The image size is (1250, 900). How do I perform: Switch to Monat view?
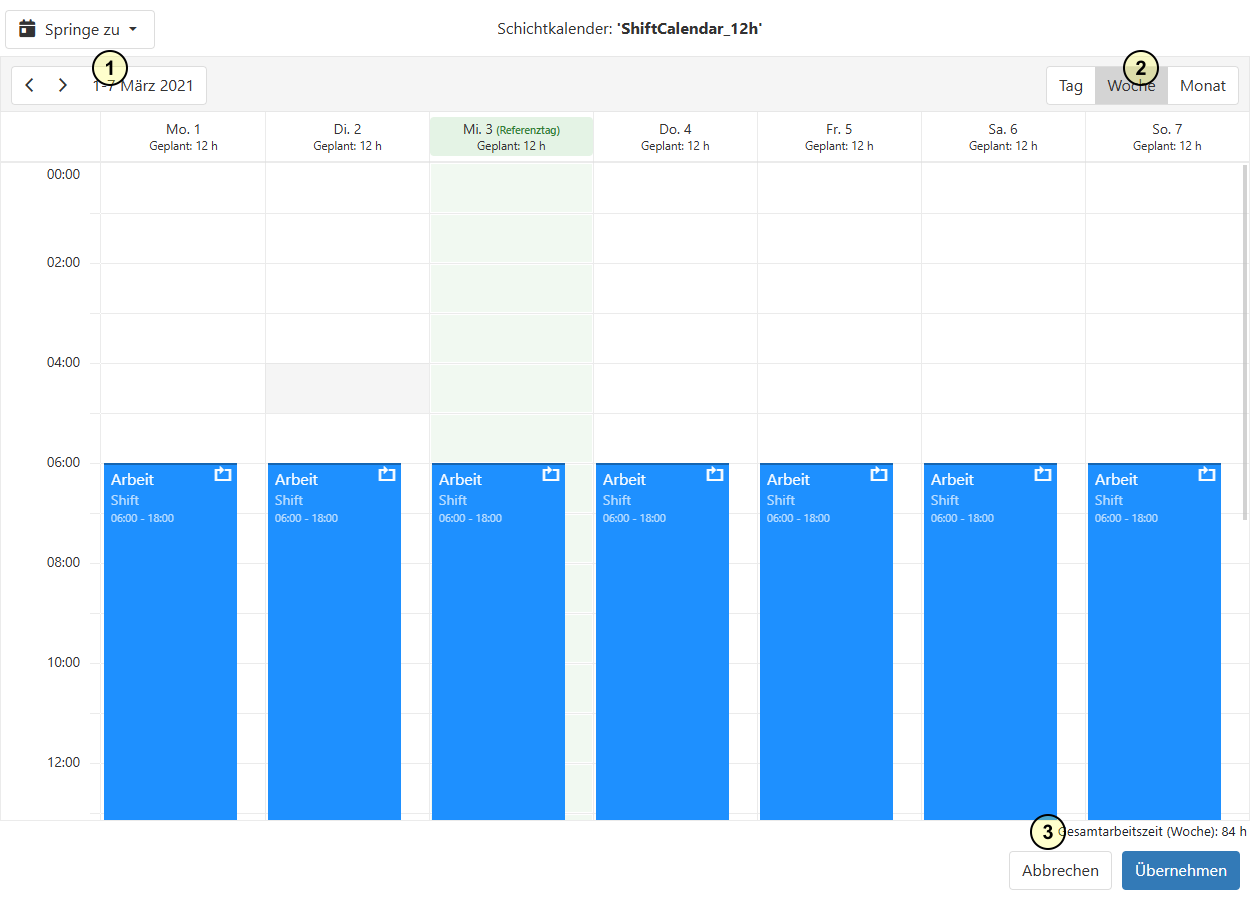1203,85
